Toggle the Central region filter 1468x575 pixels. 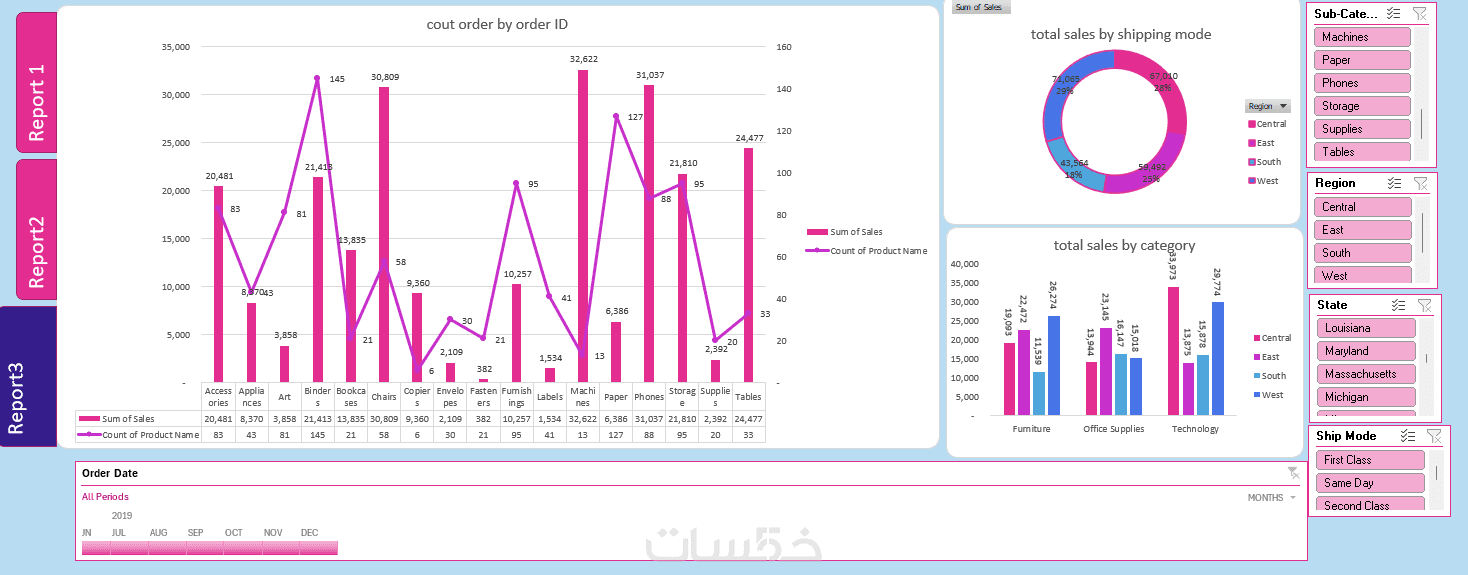click(x=1363, y=207)
